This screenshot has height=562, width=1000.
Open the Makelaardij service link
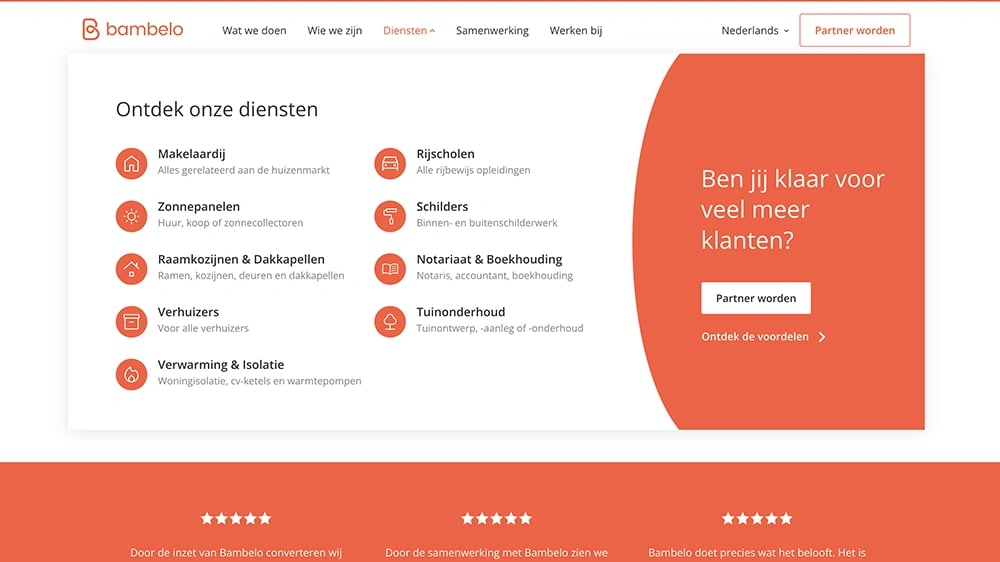coord(191,154)
